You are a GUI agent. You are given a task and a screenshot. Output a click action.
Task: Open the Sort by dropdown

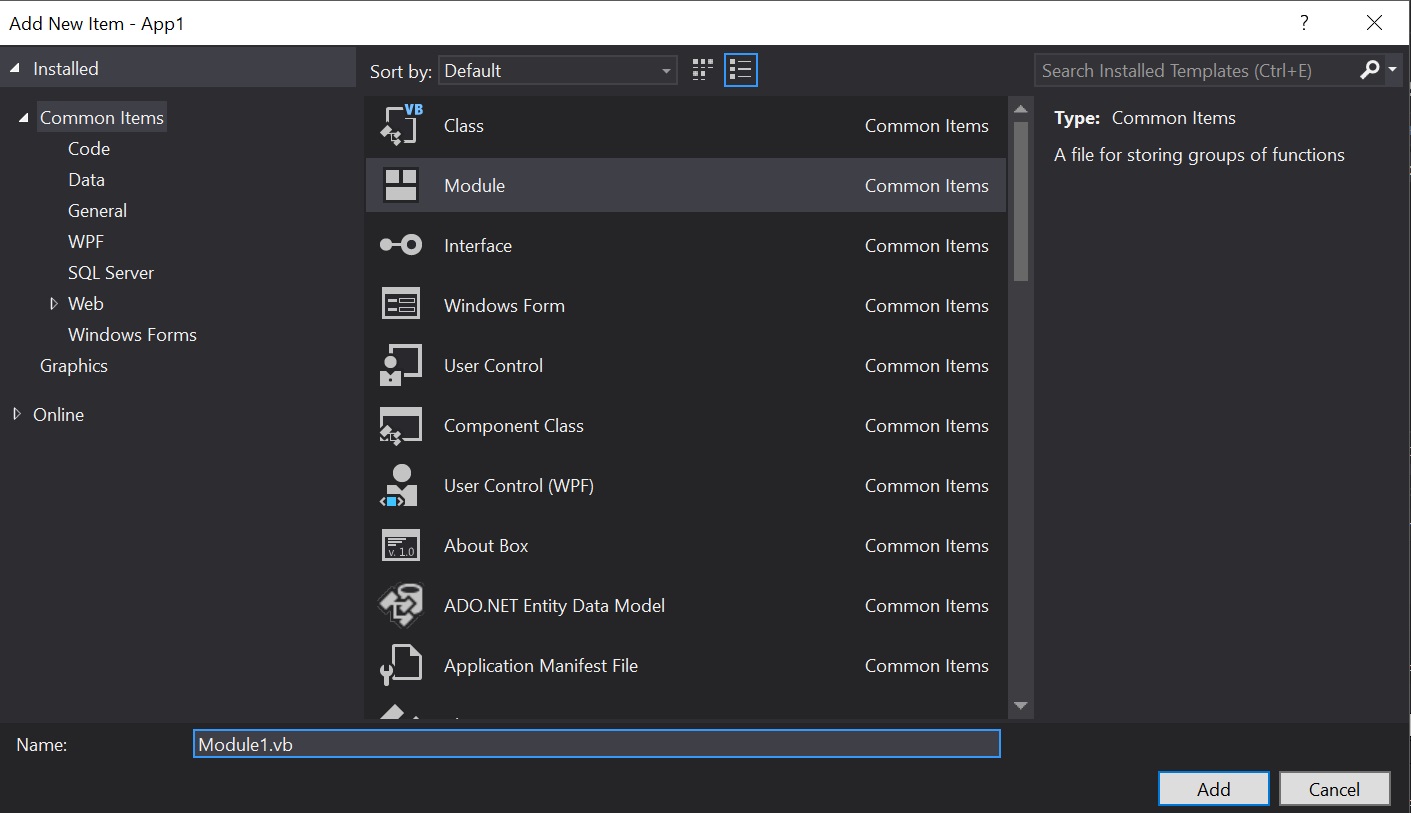557,70
